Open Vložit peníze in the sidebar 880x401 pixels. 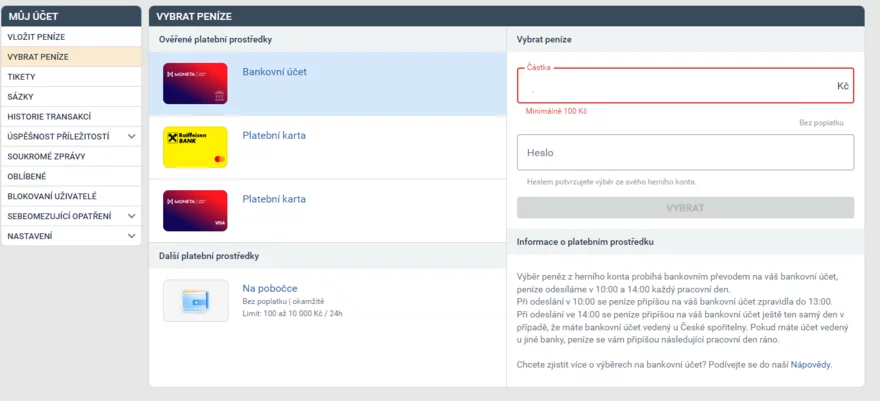click(x=71, y=37)
